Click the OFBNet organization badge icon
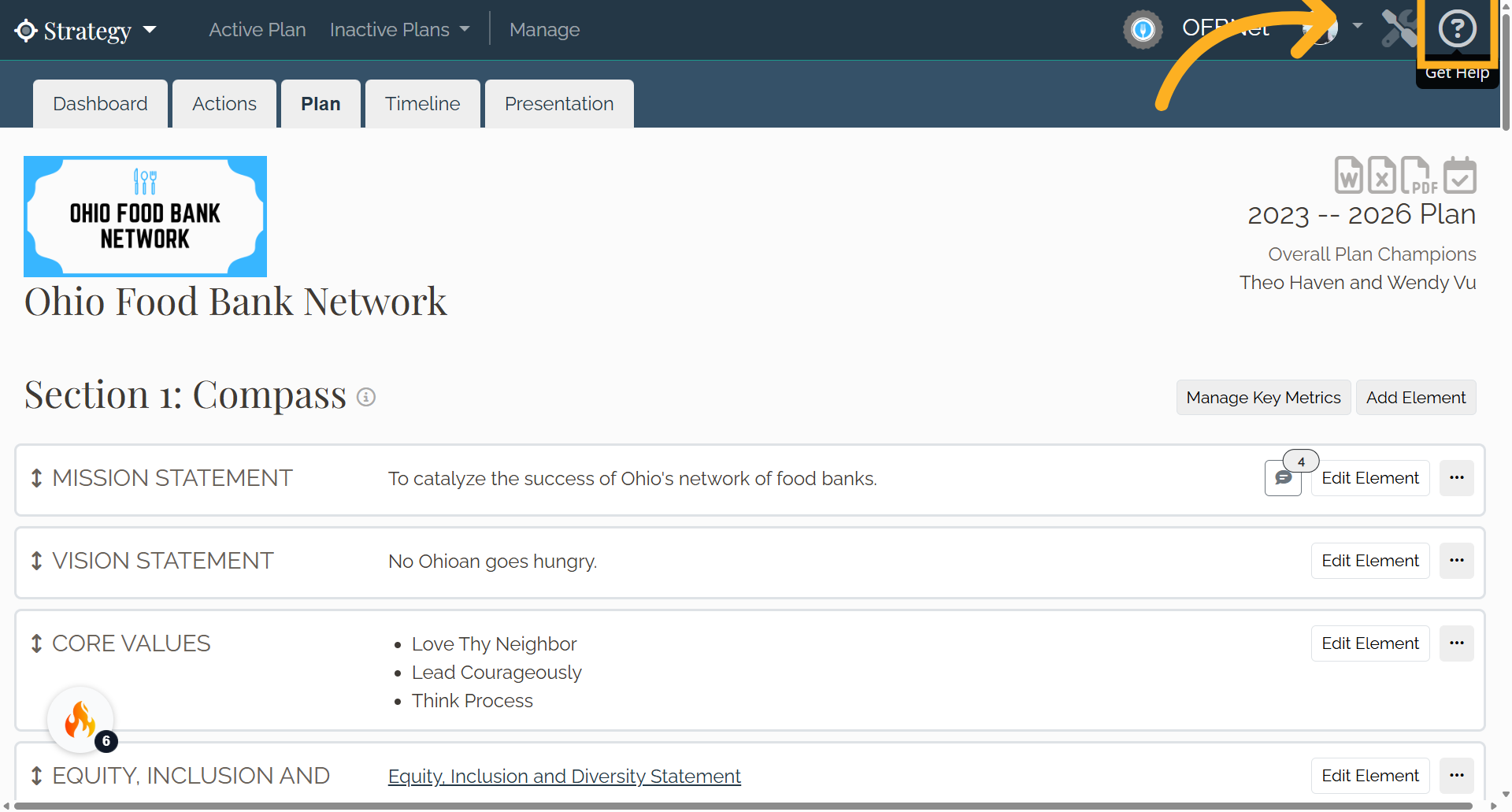 coord(1143,30)
